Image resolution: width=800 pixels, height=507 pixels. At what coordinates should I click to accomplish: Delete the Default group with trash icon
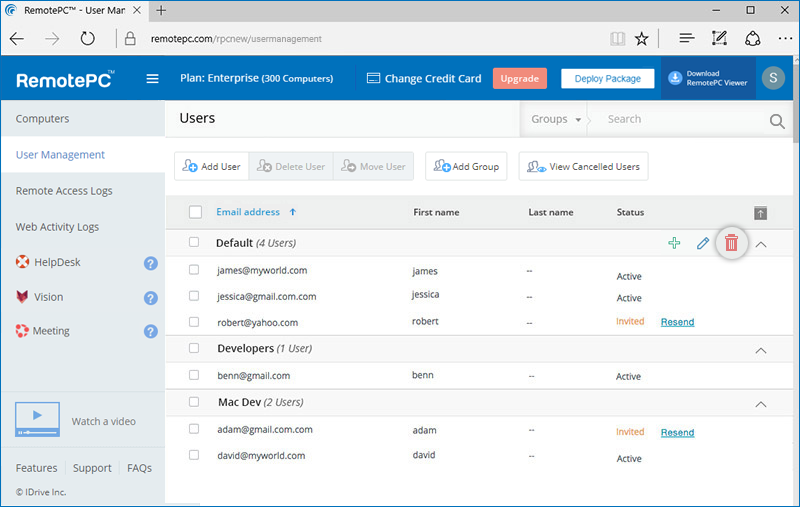(x=731, y=243)
